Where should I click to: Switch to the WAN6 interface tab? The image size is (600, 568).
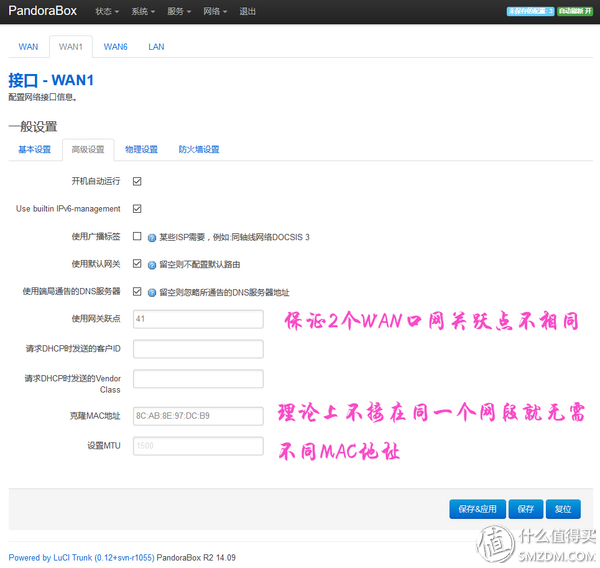click(x=116, y=47)
